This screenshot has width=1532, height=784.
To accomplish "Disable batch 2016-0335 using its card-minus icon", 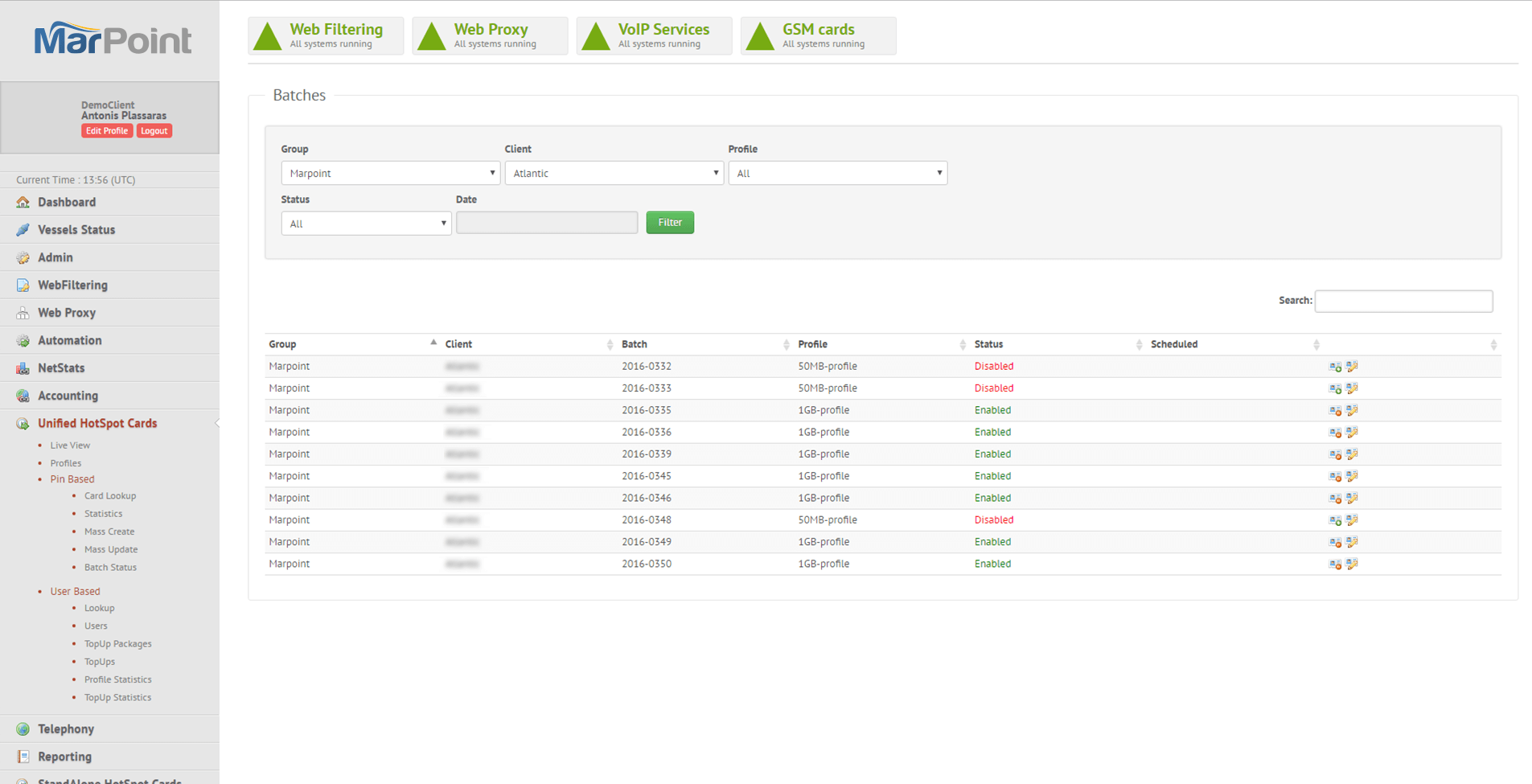I will pos(1335,411).
